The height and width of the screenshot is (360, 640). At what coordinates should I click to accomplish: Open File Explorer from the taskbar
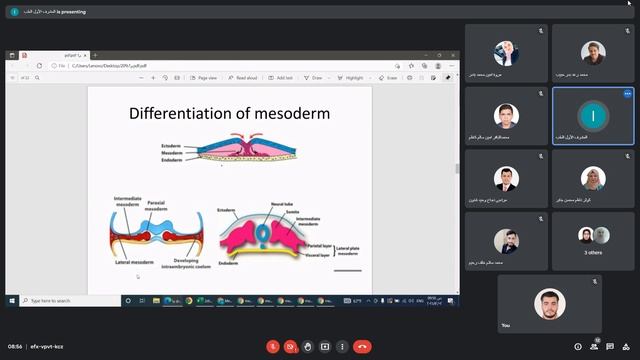pos(156,301)
